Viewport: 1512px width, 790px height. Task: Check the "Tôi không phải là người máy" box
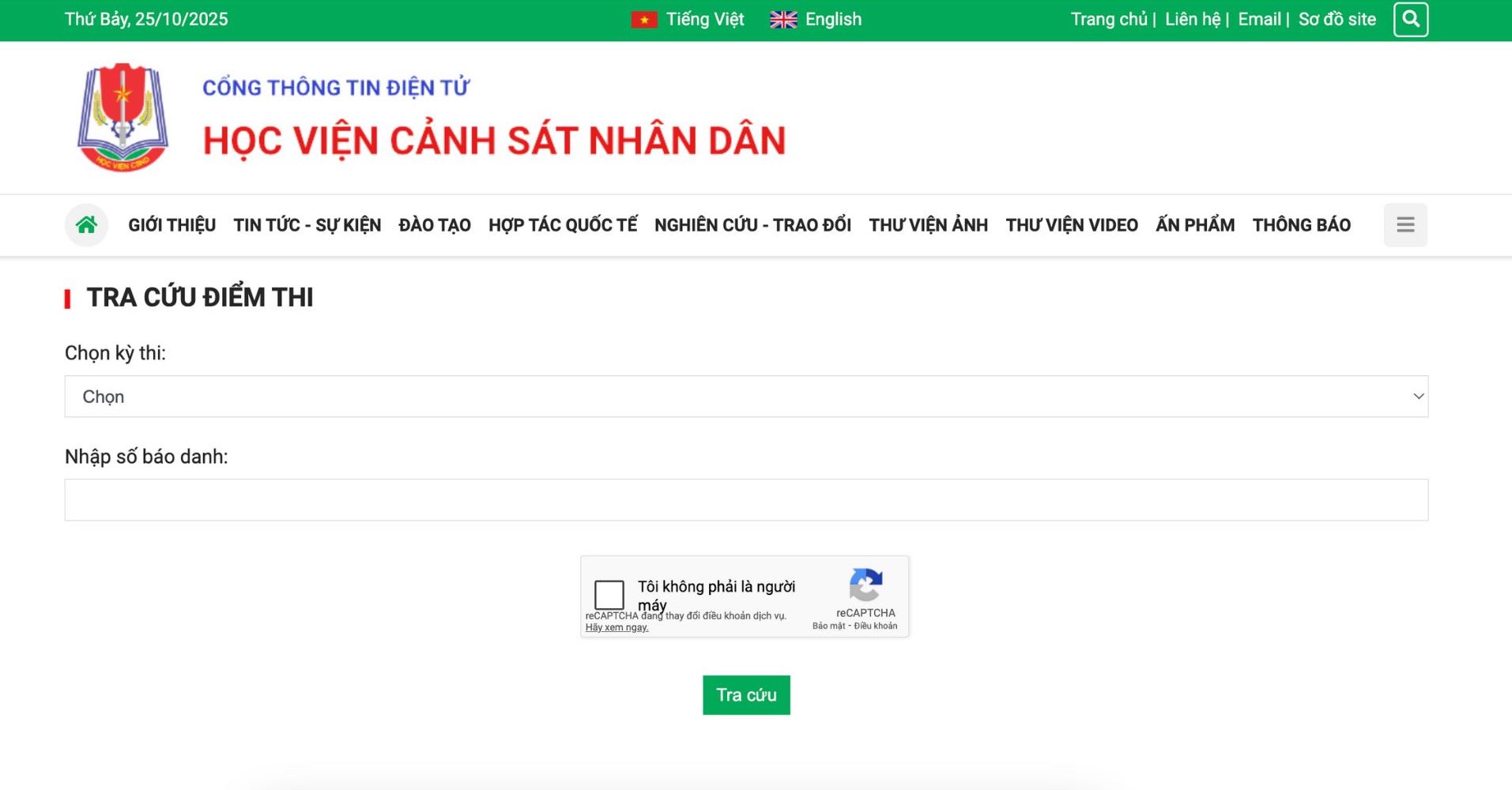(609, 595)
